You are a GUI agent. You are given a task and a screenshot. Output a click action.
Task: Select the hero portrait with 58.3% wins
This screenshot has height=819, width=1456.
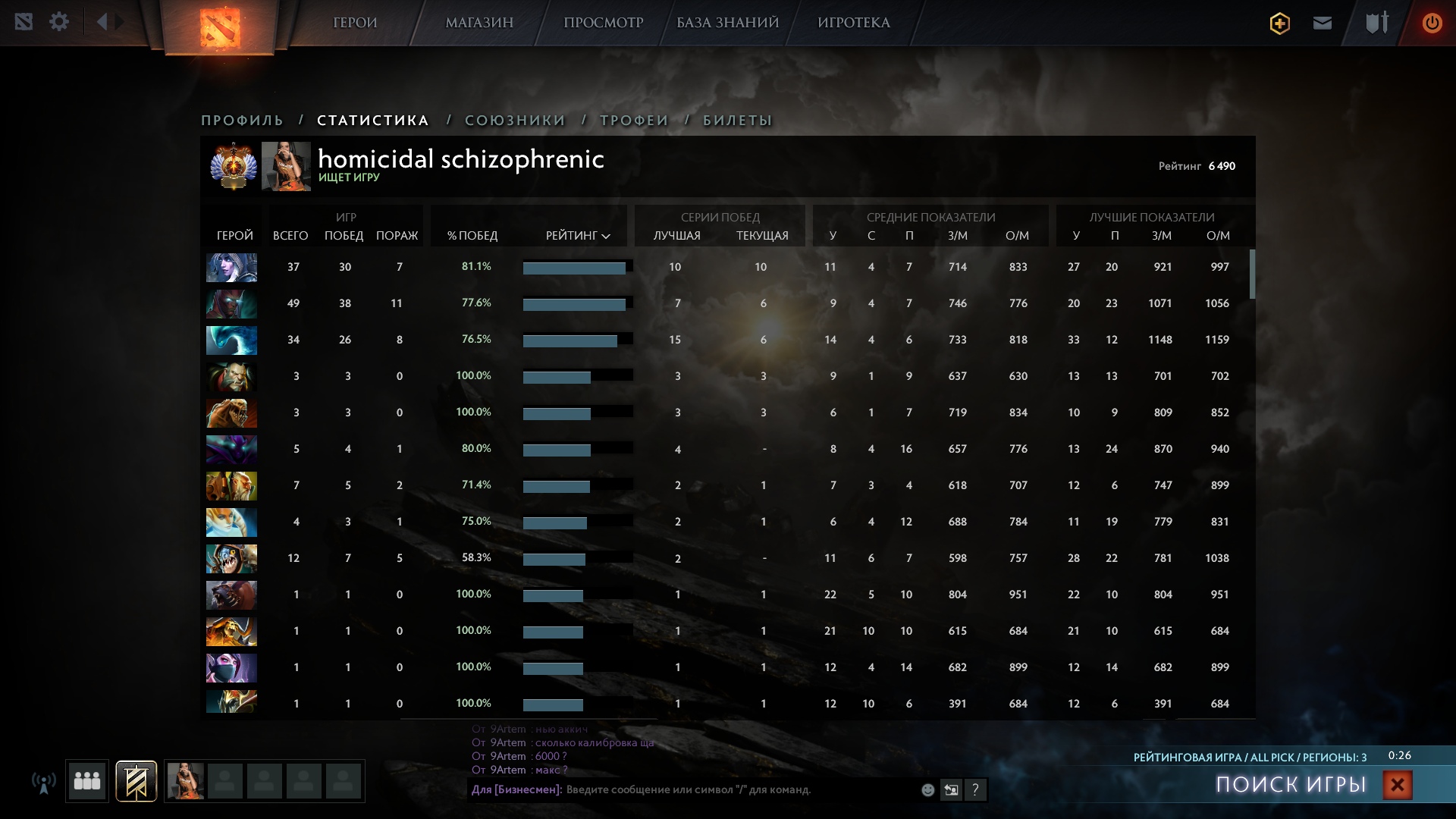click(x=231, y=559)
